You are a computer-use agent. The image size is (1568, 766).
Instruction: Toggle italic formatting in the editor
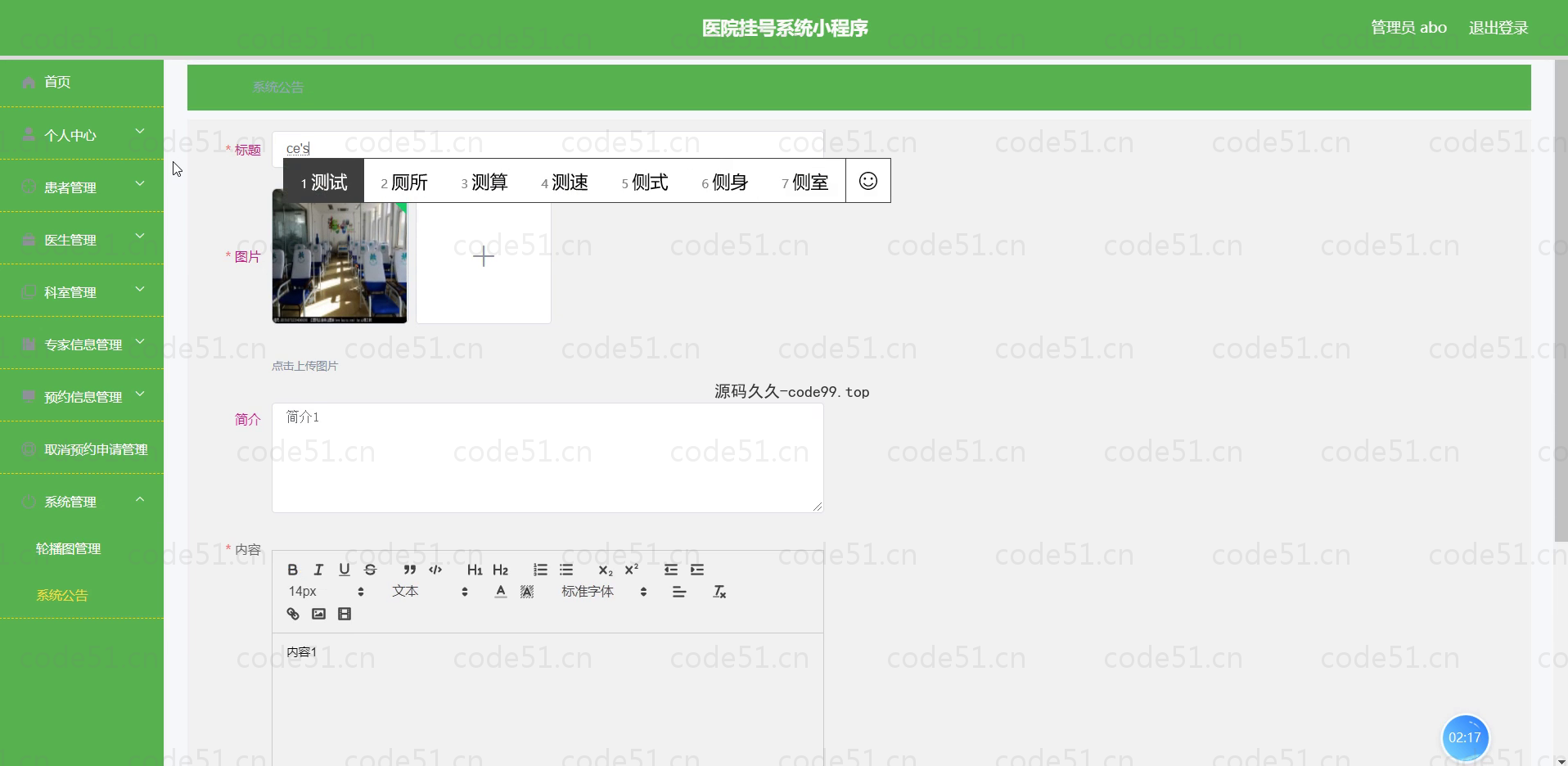318,570
